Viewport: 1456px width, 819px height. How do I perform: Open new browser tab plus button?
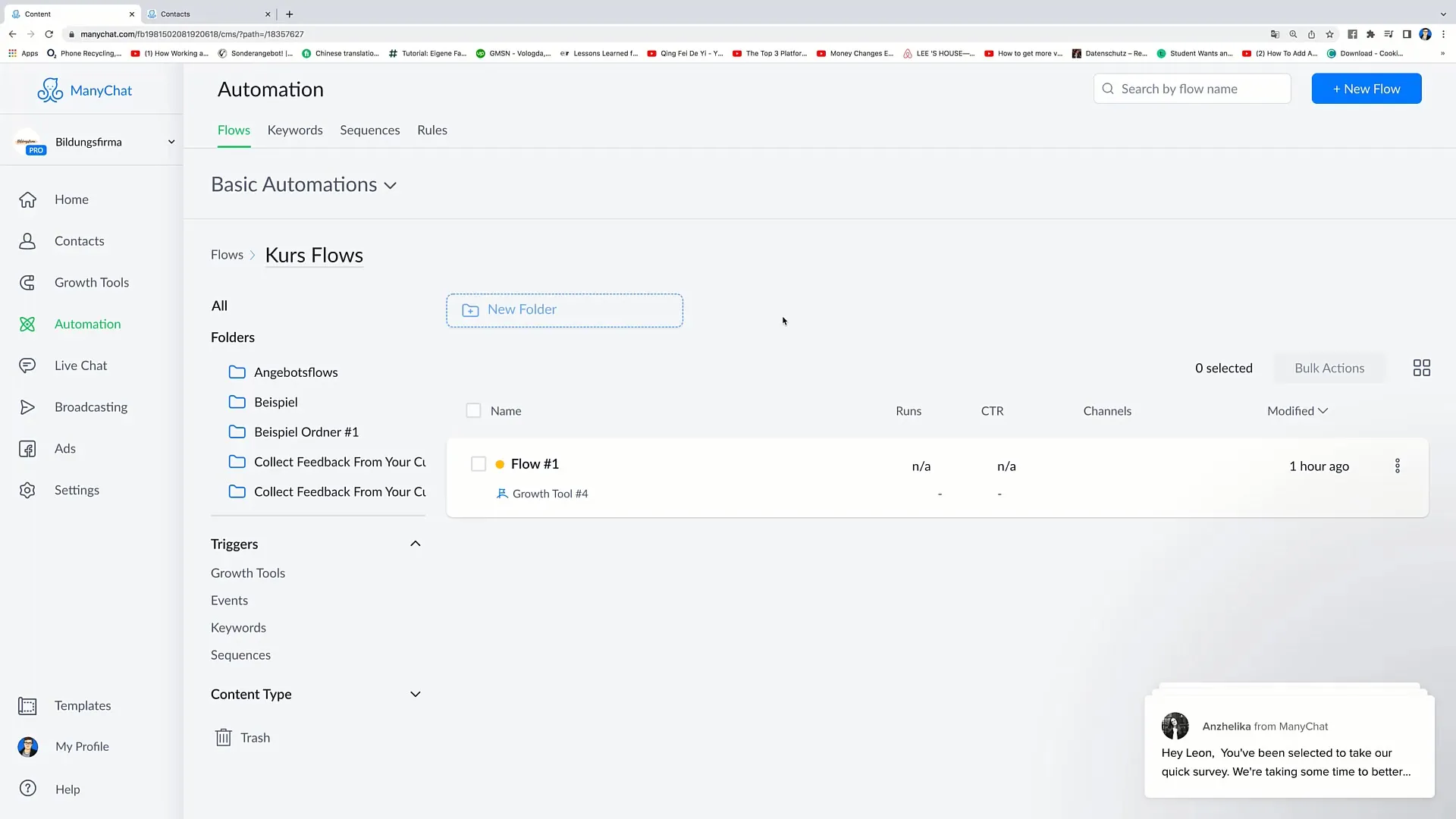click(x=290, y=14)
